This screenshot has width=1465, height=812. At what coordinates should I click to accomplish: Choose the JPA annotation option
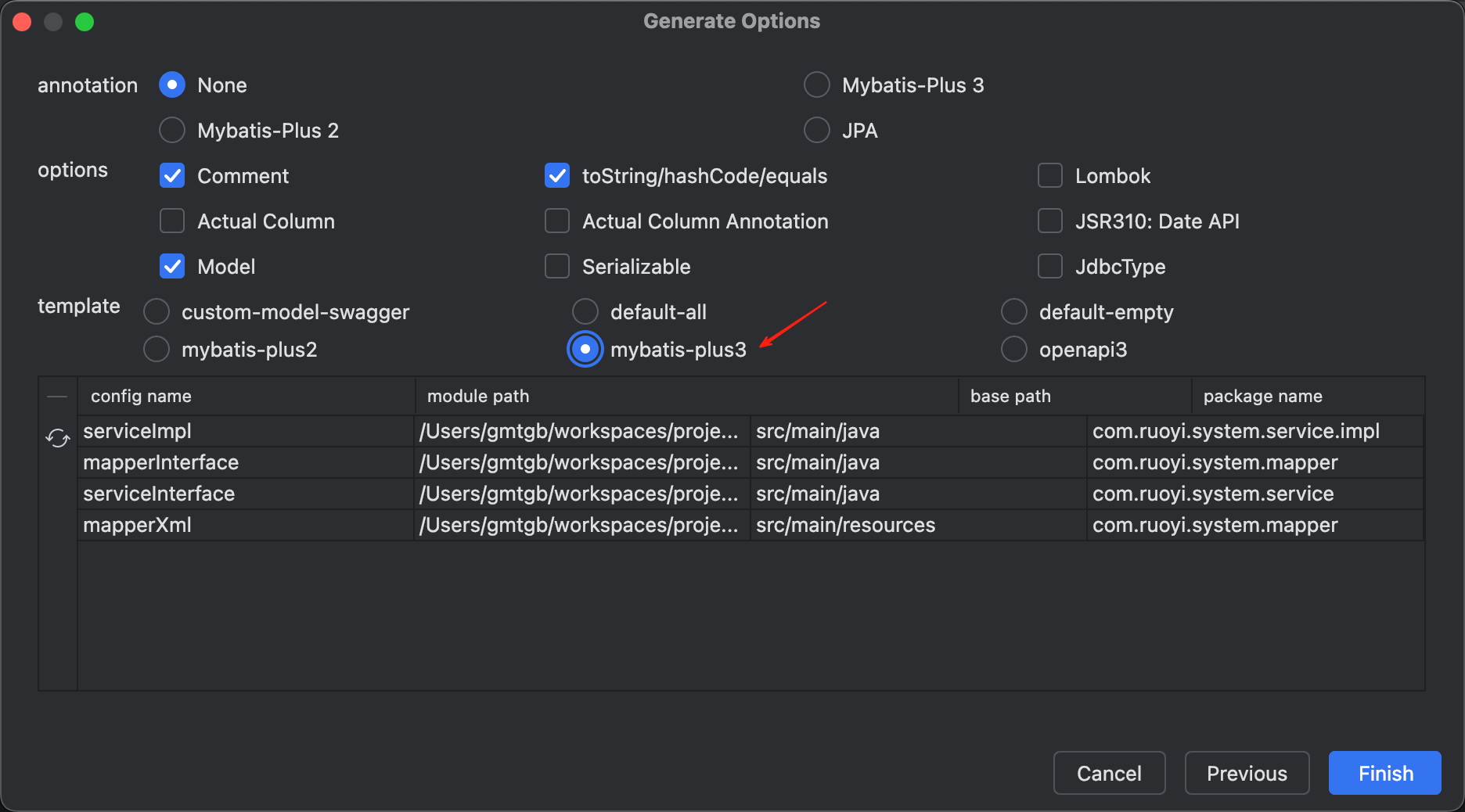pyautogui.click(x=816, y=131)
